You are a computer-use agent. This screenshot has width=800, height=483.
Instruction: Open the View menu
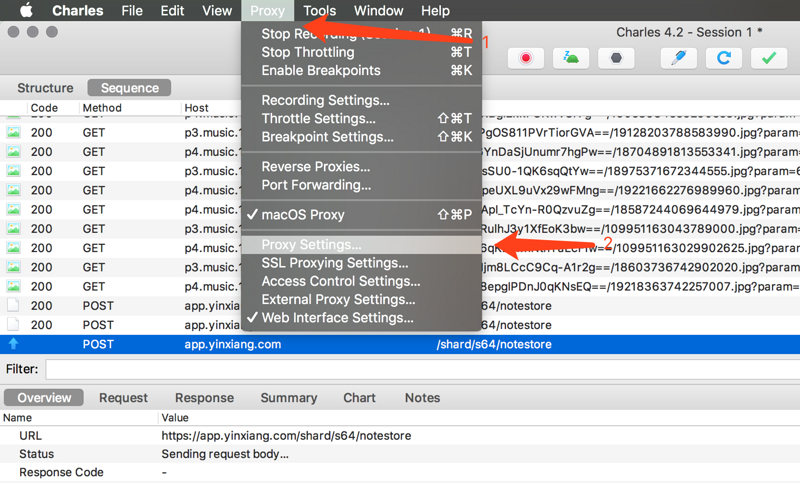[x=217, y=11]
